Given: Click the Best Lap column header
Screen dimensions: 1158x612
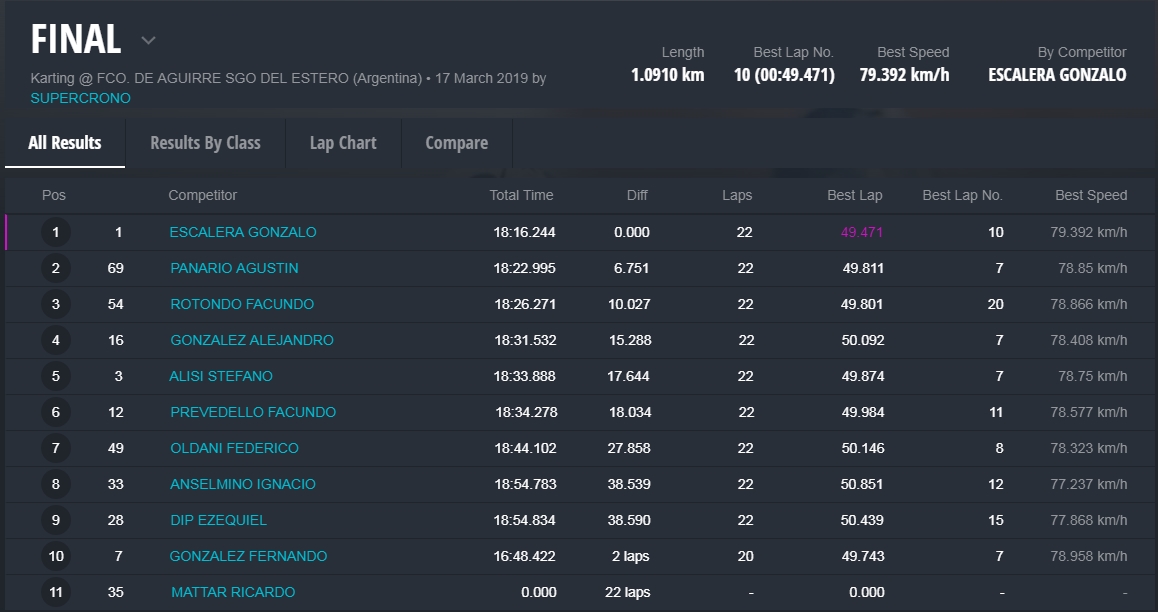Looking at the screenshot, I should pos(854,195).
